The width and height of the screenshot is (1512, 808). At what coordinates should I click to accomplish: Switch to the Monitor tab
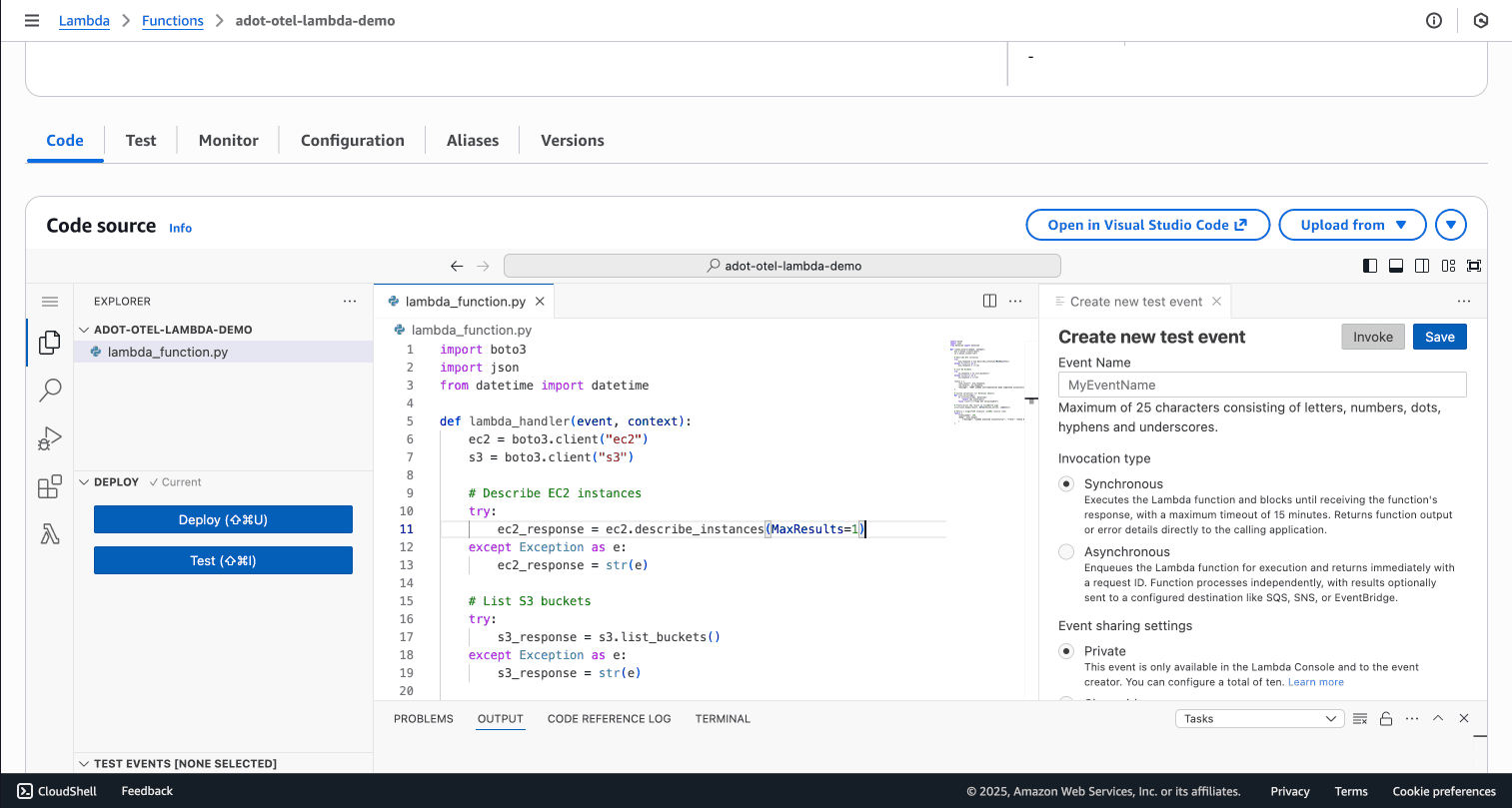click(x=228, y=140)
